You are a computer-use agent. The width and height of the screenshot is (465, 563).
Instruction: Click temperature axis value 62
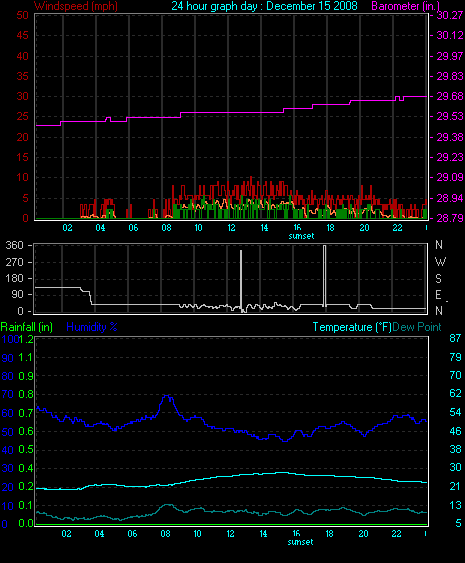(455, 394)
